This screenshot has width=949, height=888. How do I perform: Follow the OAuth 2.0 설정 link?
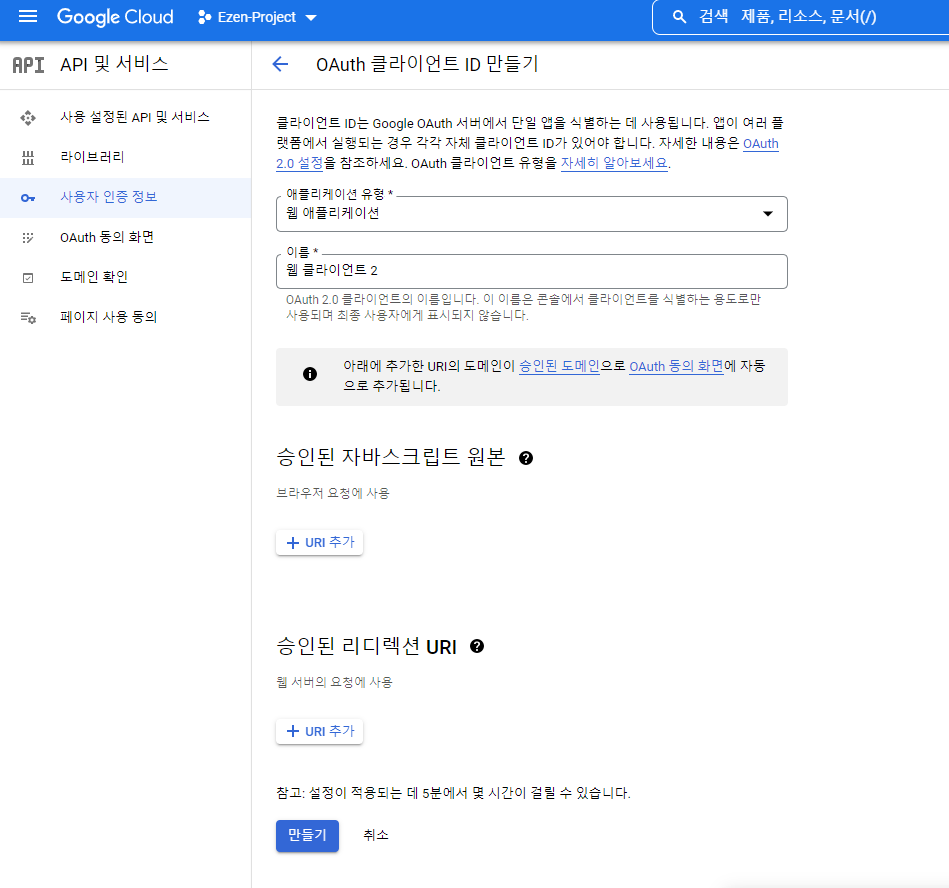pyautogui.click(x=300, y=163)
